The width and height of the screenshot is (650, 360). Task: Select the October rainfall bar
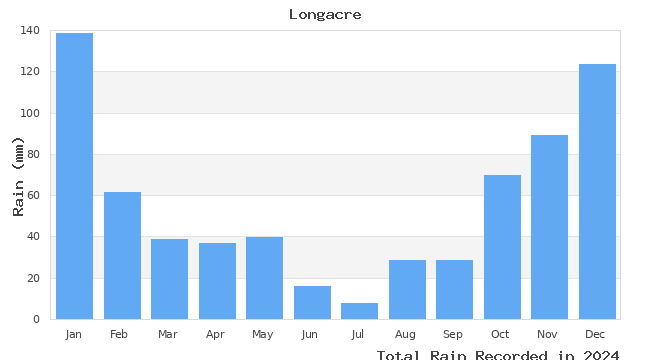pyautogui.click(x=502, y=247)
